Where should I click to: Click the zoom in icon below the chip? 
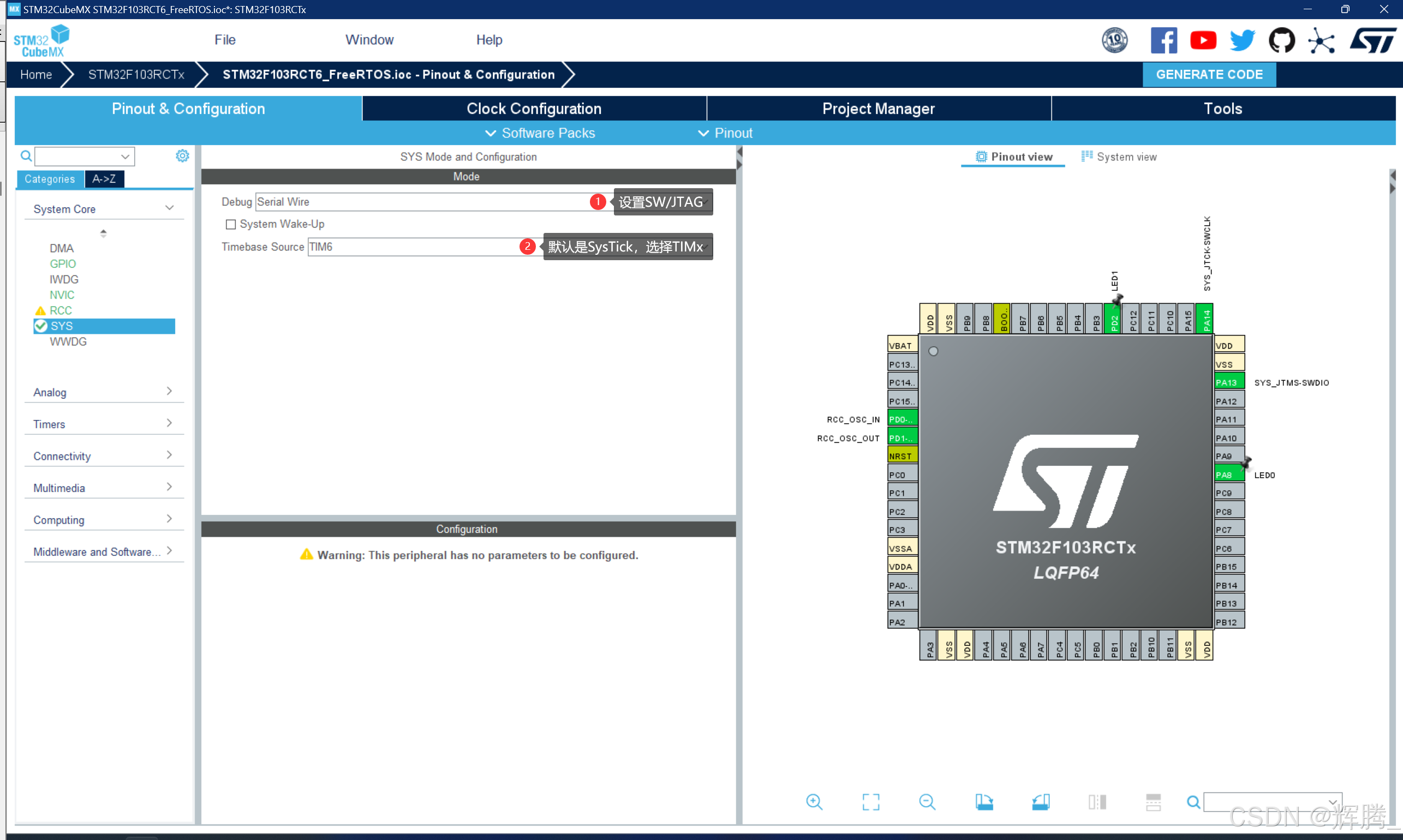click(814, 802)
